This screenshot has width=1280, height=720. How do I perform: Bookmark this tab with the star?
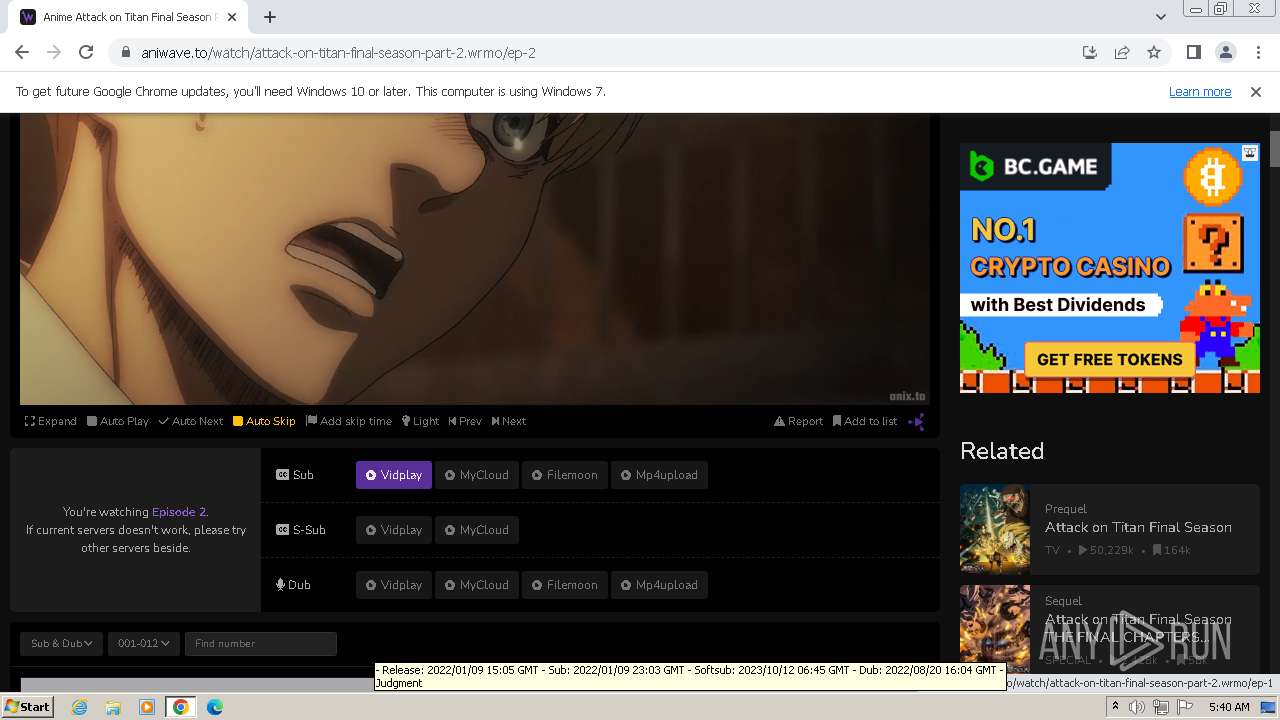pos(1154,52)
